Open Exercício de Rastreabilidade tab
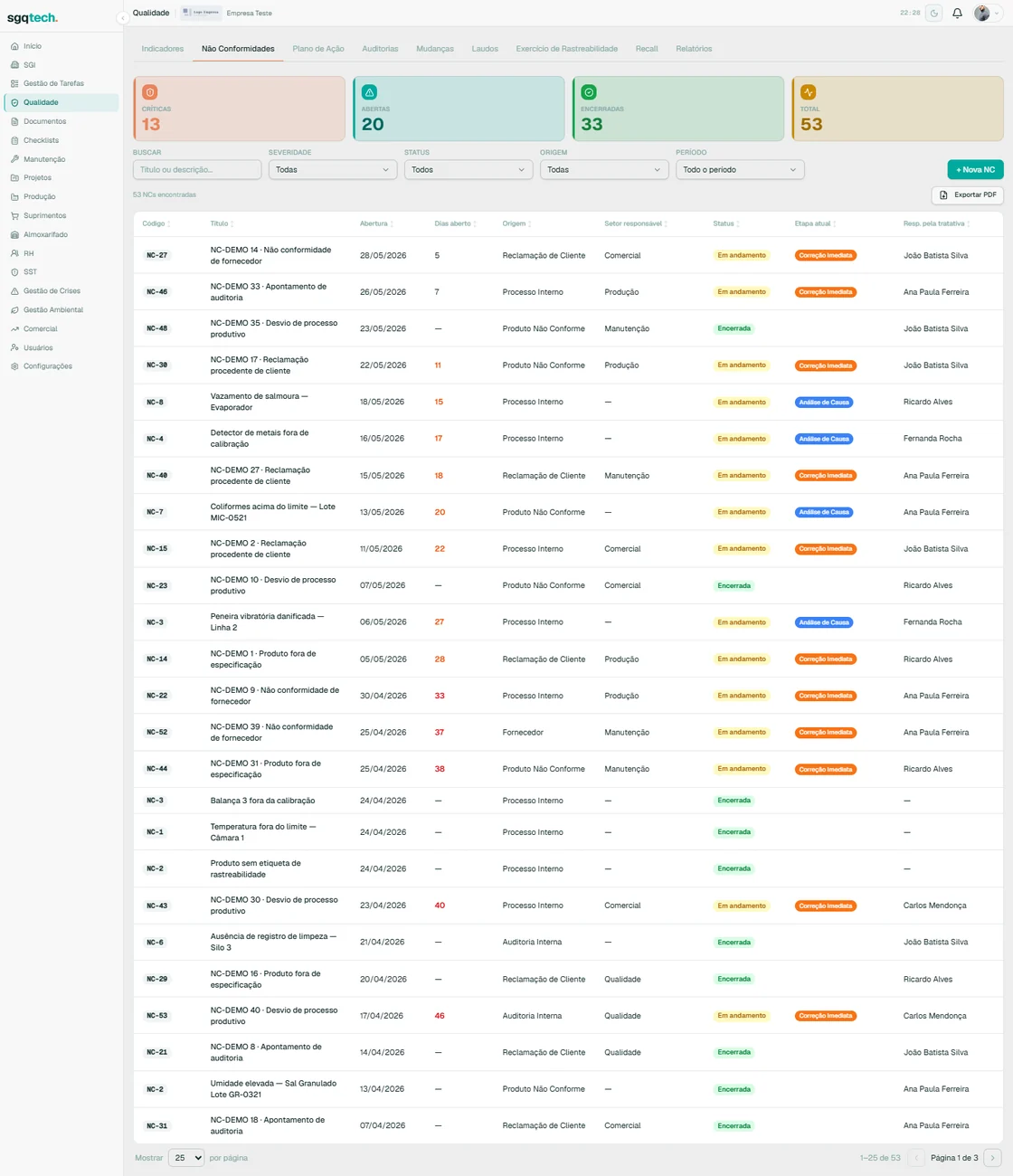Image resolution: width=1013 pixels, height=1176 pixels. [x=567, y=49]
